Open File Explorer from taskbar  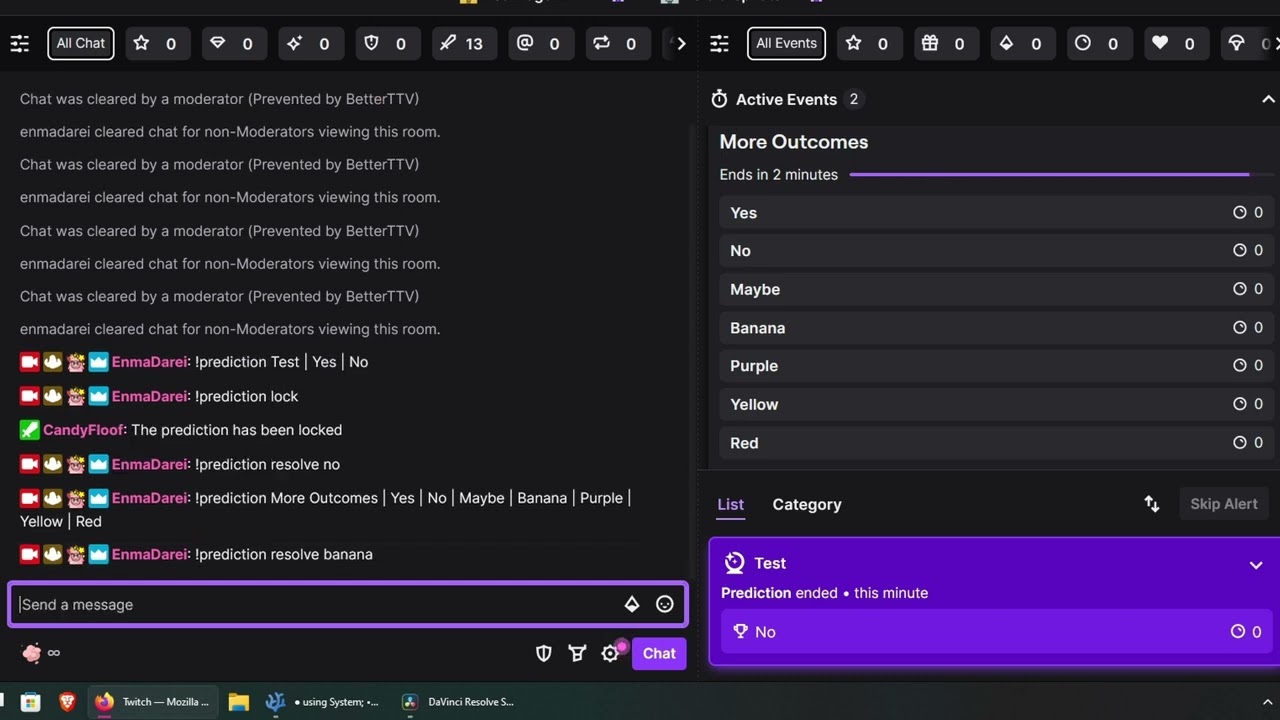[x=238, y=702]
